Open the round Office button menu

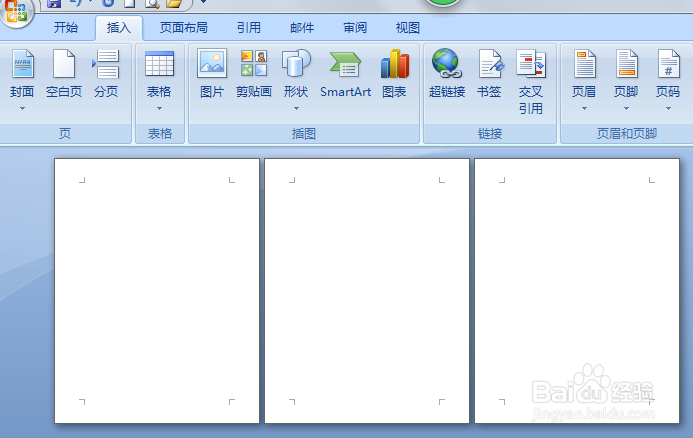16,11
